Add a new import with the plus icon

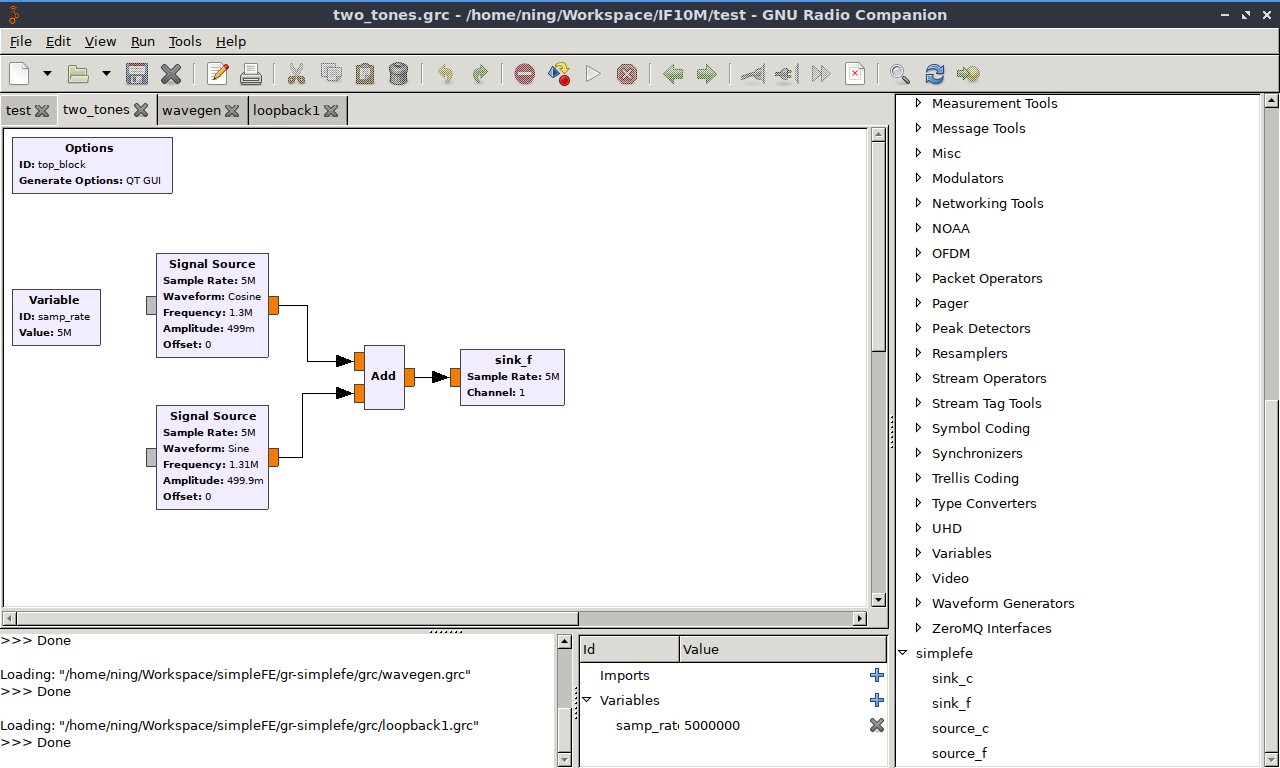tap(877, 675)
